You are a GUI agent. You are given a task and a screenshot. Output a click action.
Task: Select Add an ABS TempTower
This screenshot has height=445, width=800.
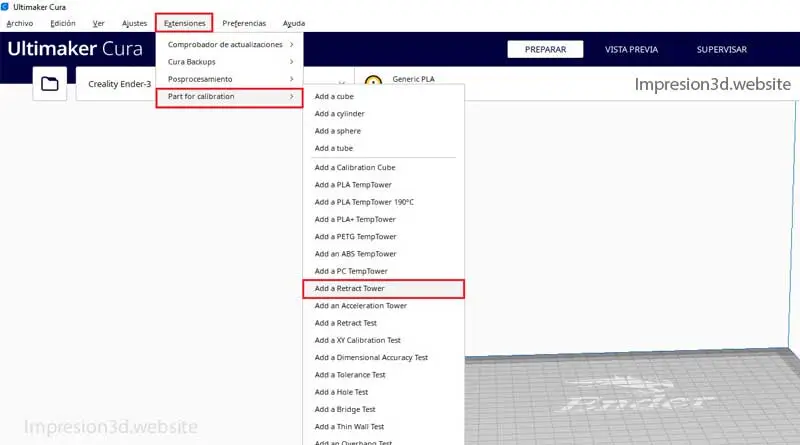pyautogui.click(x=384, y=254)
